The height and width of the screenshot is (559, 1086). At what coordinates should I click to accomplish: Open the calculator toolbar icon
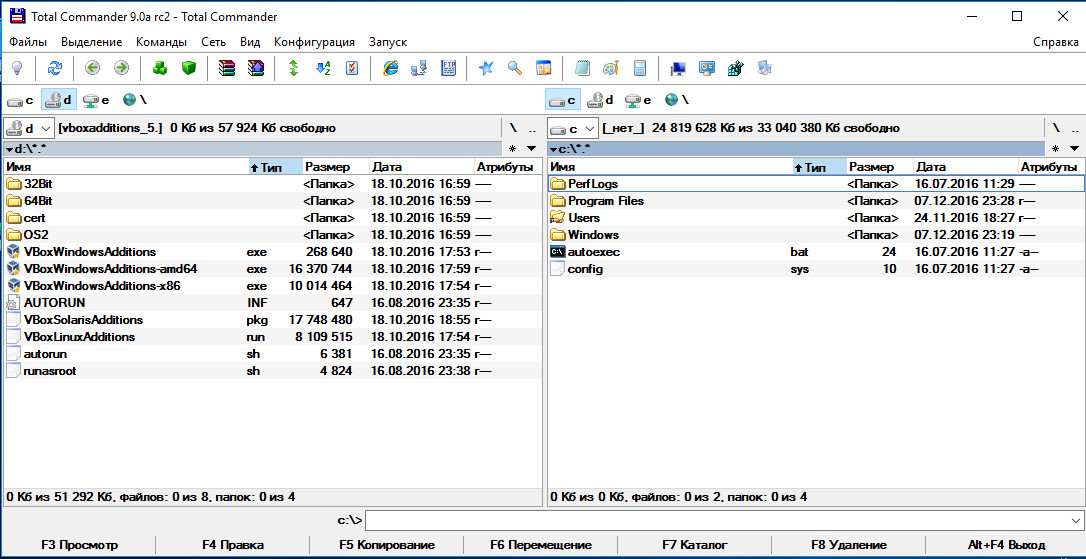[640, 68]
